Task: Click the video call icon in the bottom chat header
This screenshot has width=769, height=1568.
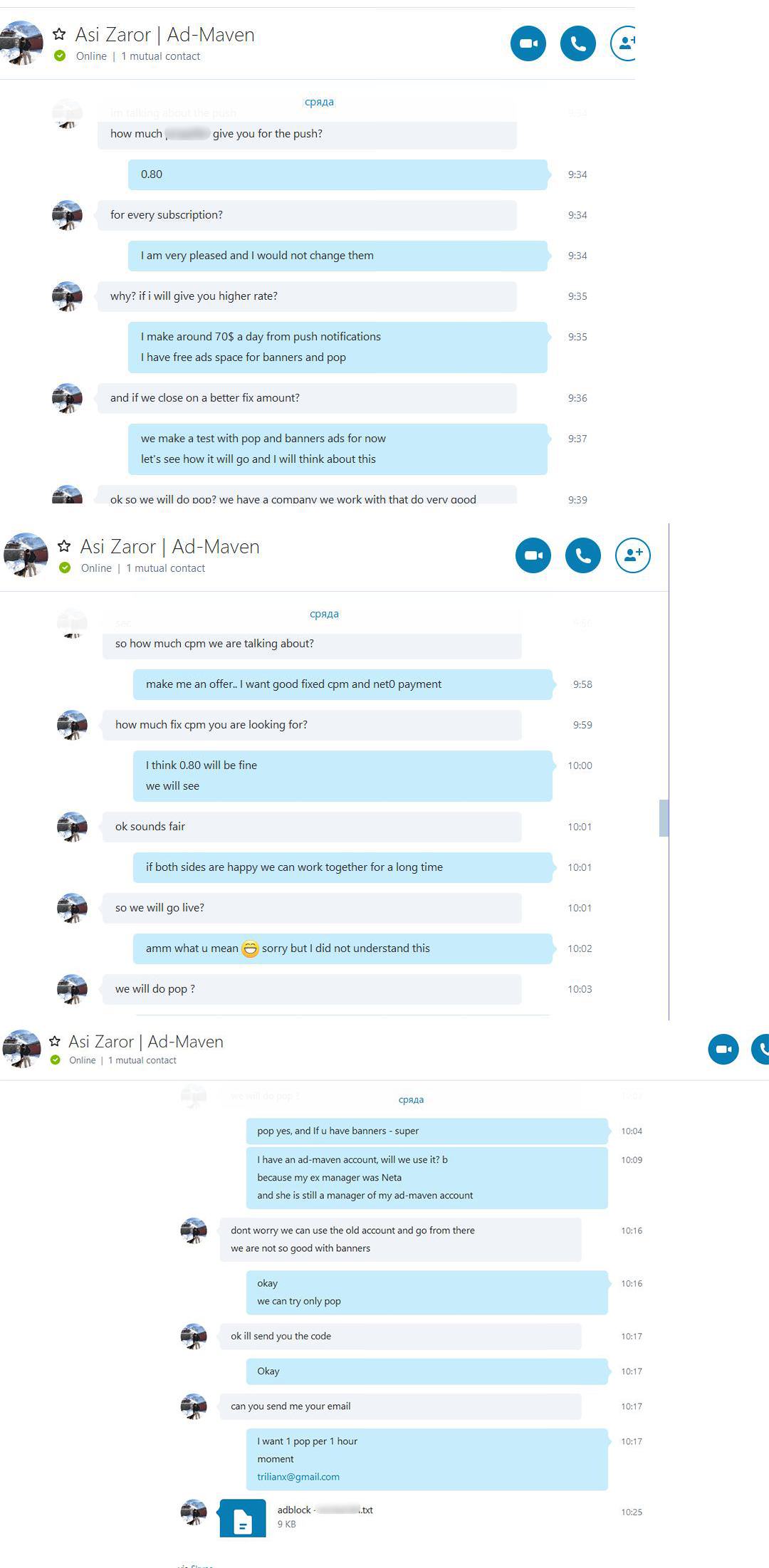Action: [x=723, y=1050]
